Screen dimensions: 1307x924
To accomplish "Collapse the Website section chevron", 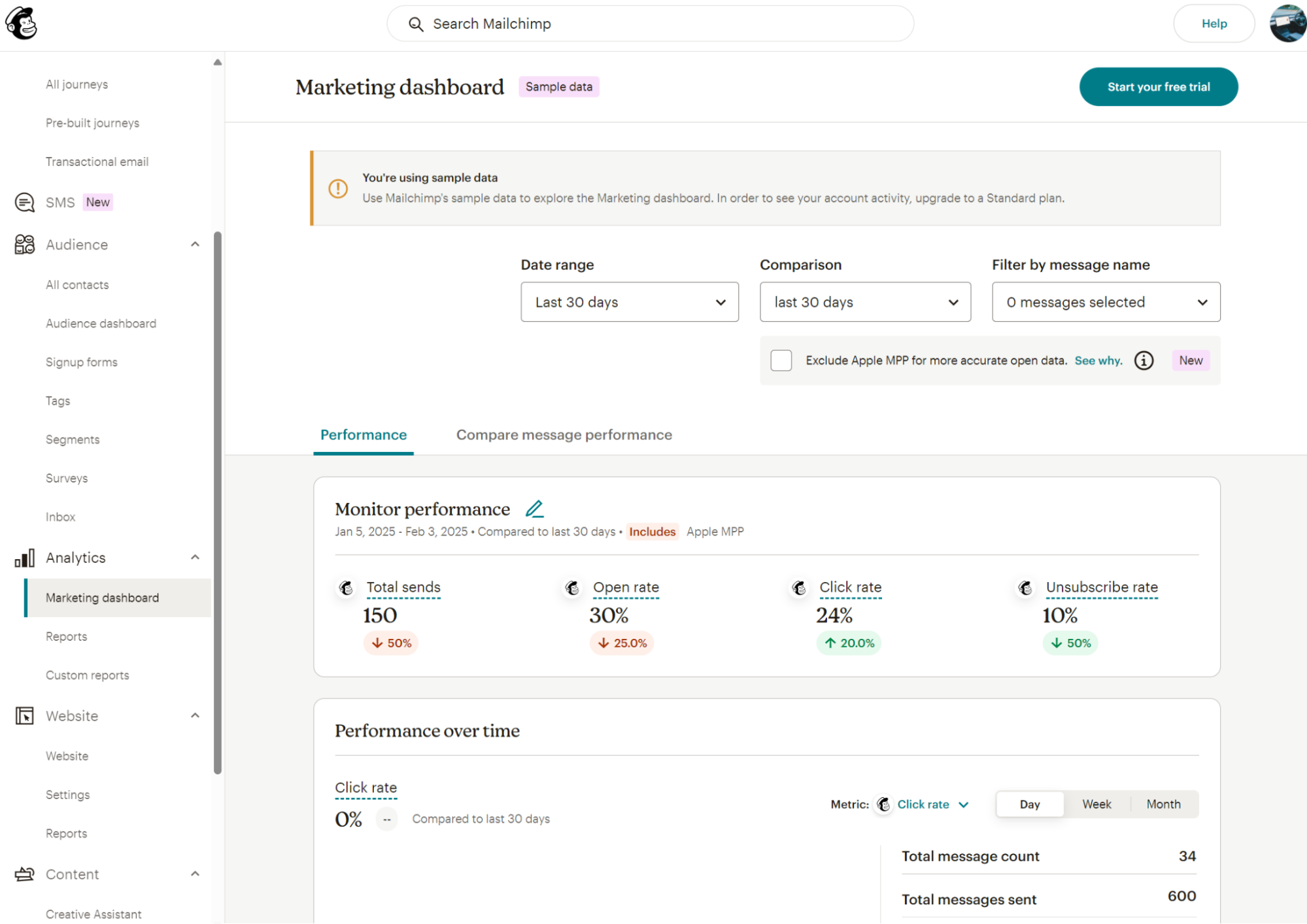I will 195,715.
